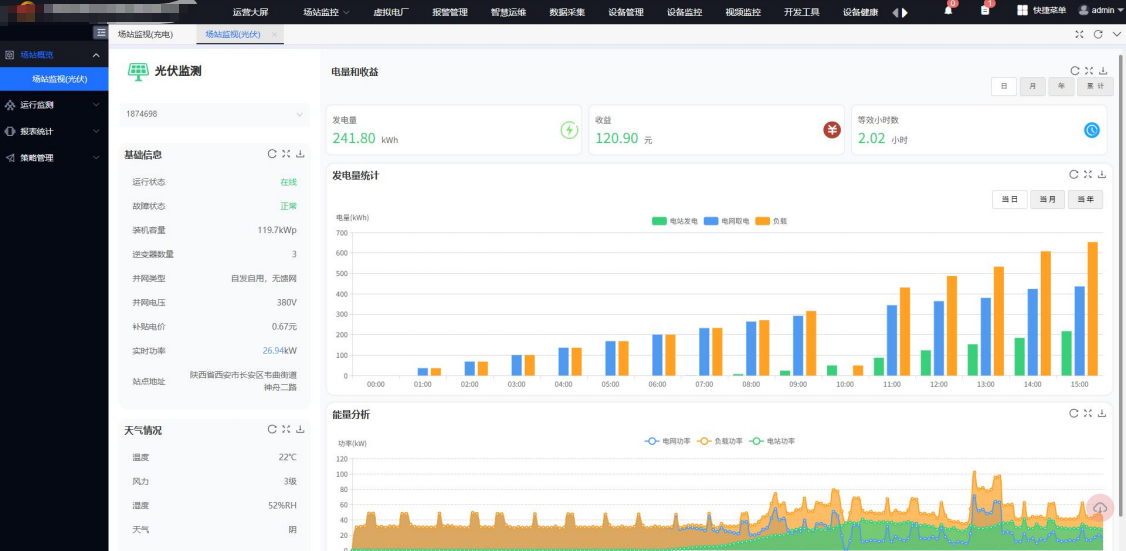This screenshot has width=1126, height=551.
Task: Click the 收益 yen icon
Action: [832, 130]
